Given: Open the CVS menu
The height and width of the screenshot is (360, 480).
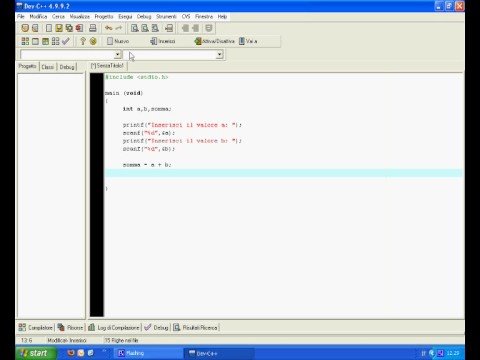Looking at the screenshot, I should click(186, 16).
